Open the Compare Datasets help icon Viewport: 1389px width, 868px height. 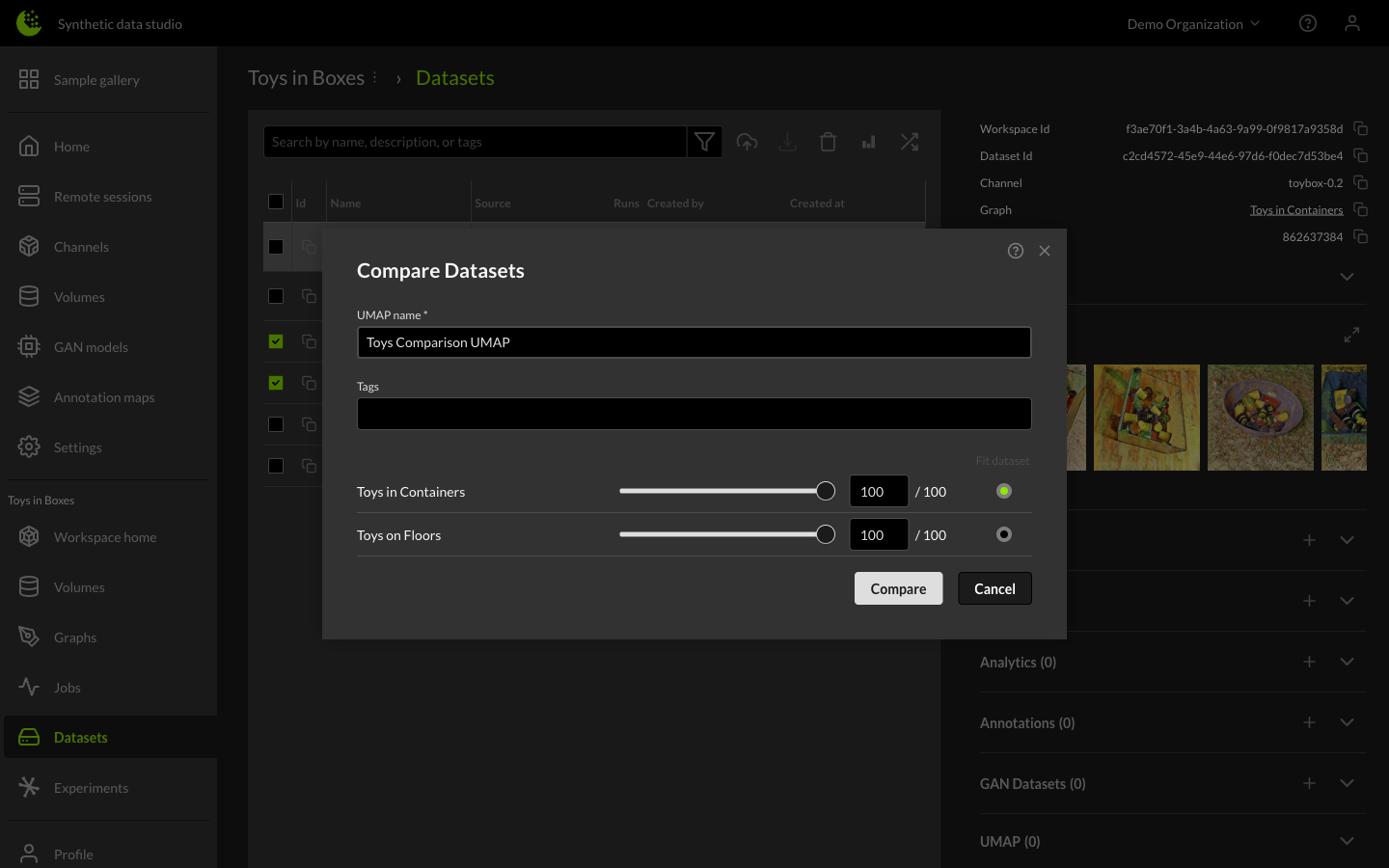coord(1016,250)
